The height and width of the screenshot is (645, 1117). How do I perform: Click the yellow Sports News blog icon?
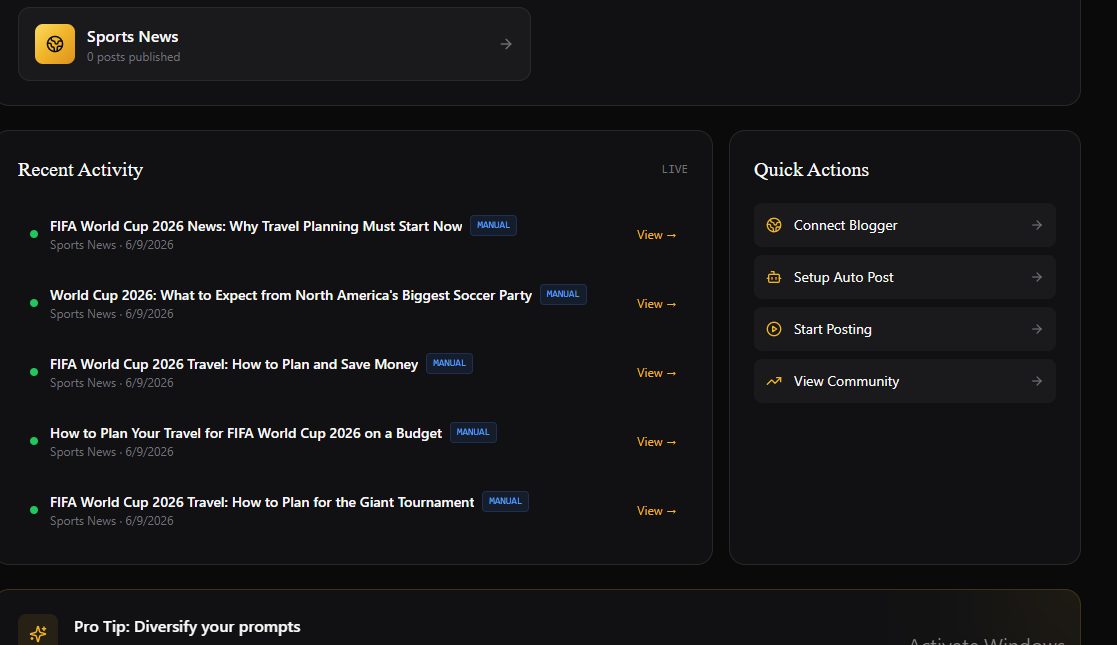click(55, 44)
